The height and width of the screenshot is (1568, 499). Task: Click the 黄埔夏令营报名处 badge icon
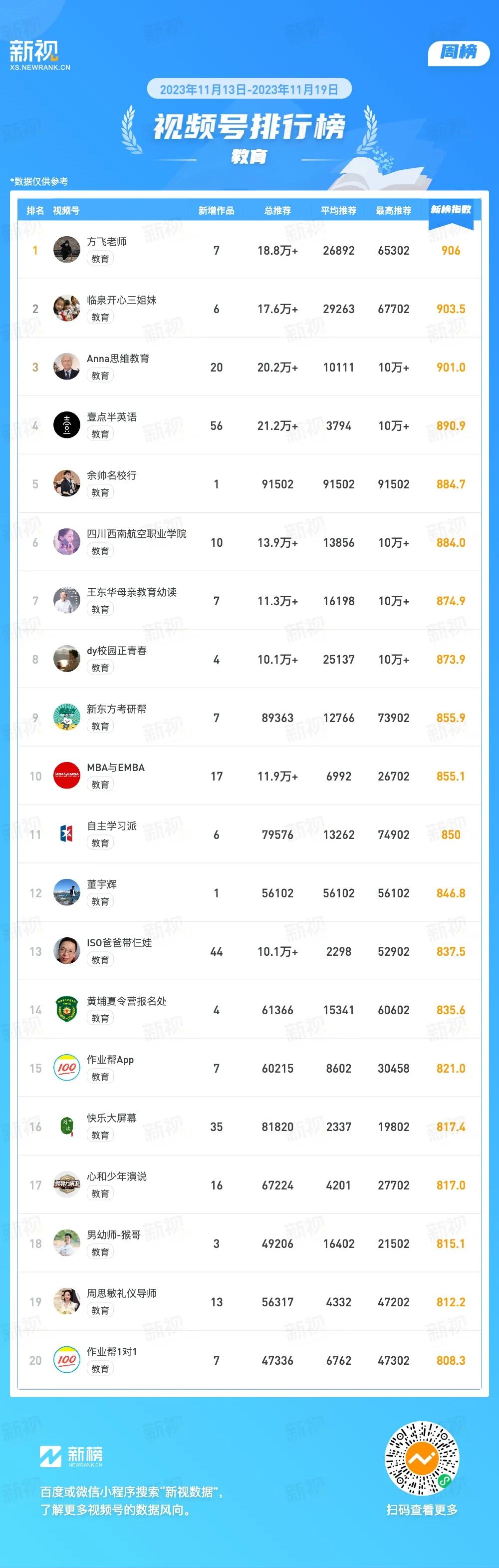point(67,1009)
